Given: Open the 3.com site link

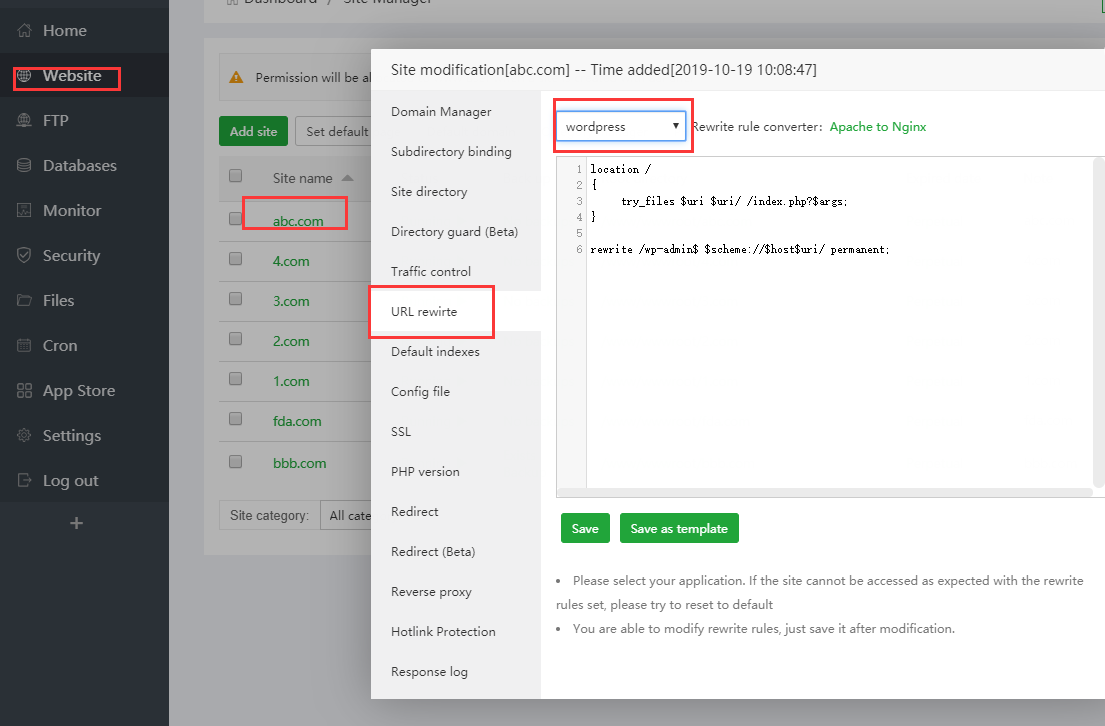Looking at the screenshot, I should (291, 302).
